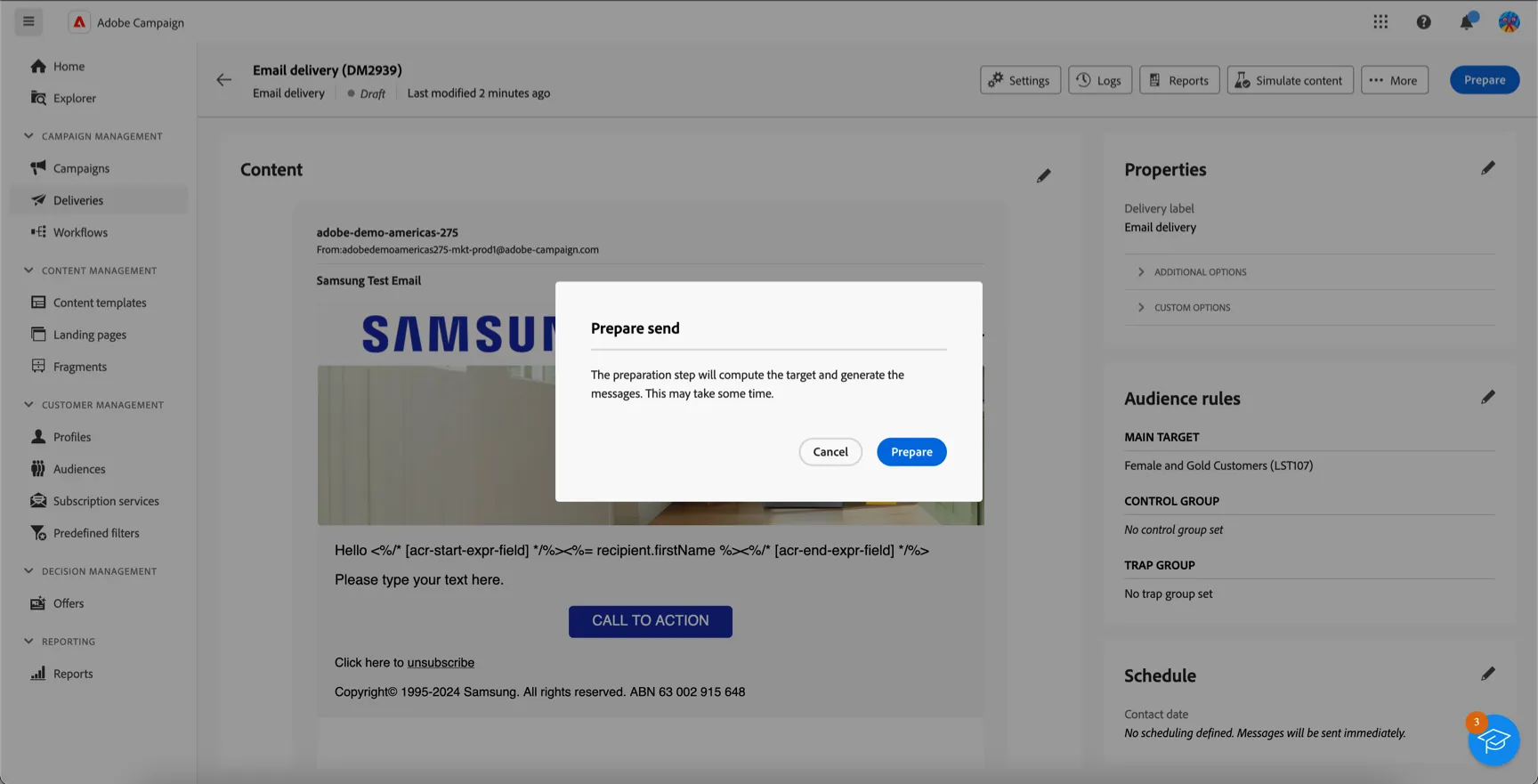Click the Subscription services icon

38,500
